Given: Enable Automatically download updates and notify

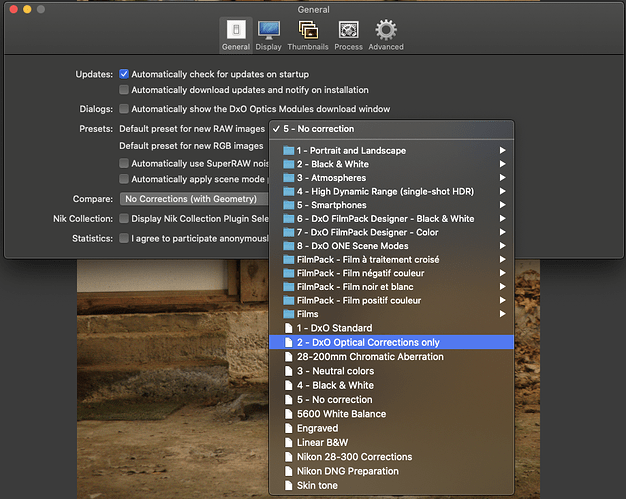Looking at the screenshot, I should coord(124,90).
